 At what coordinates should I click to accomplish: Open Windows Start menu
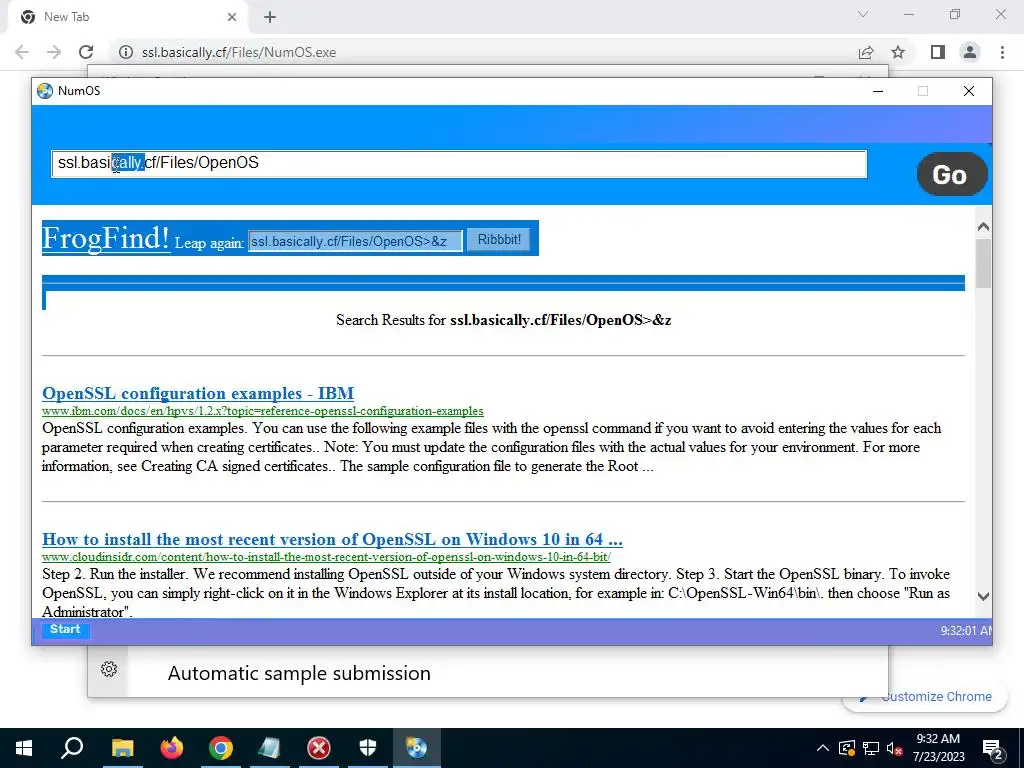[24, 748]
